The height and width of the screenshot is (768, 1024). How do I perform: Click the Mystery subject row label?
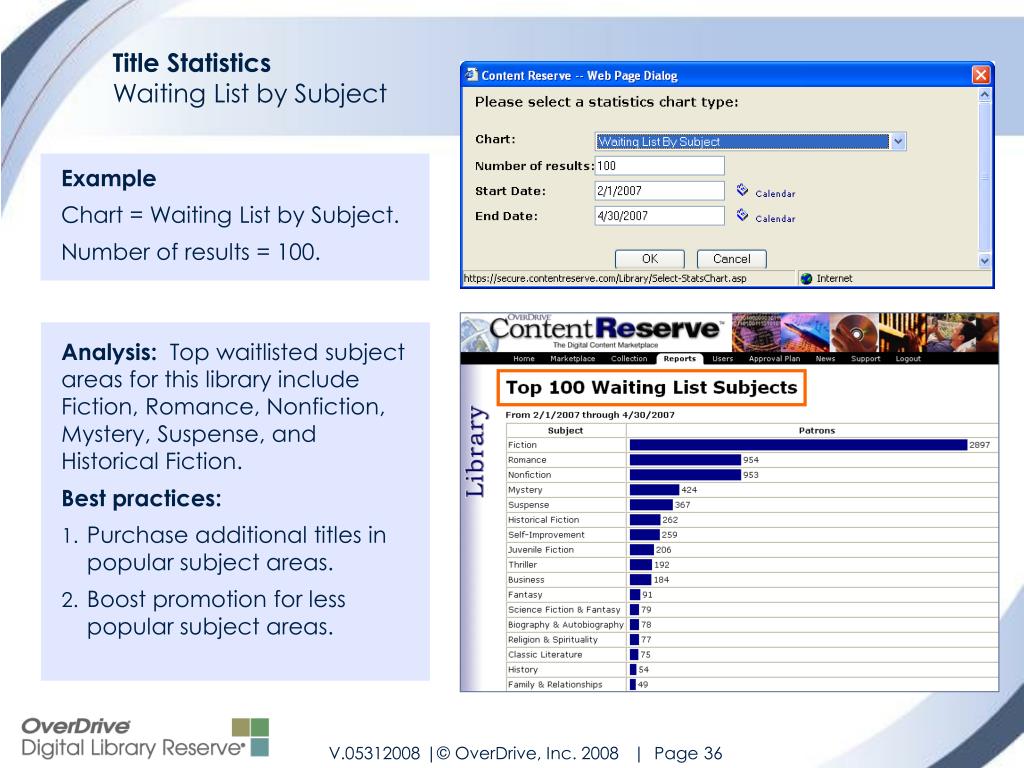click(x=525, y=490)
